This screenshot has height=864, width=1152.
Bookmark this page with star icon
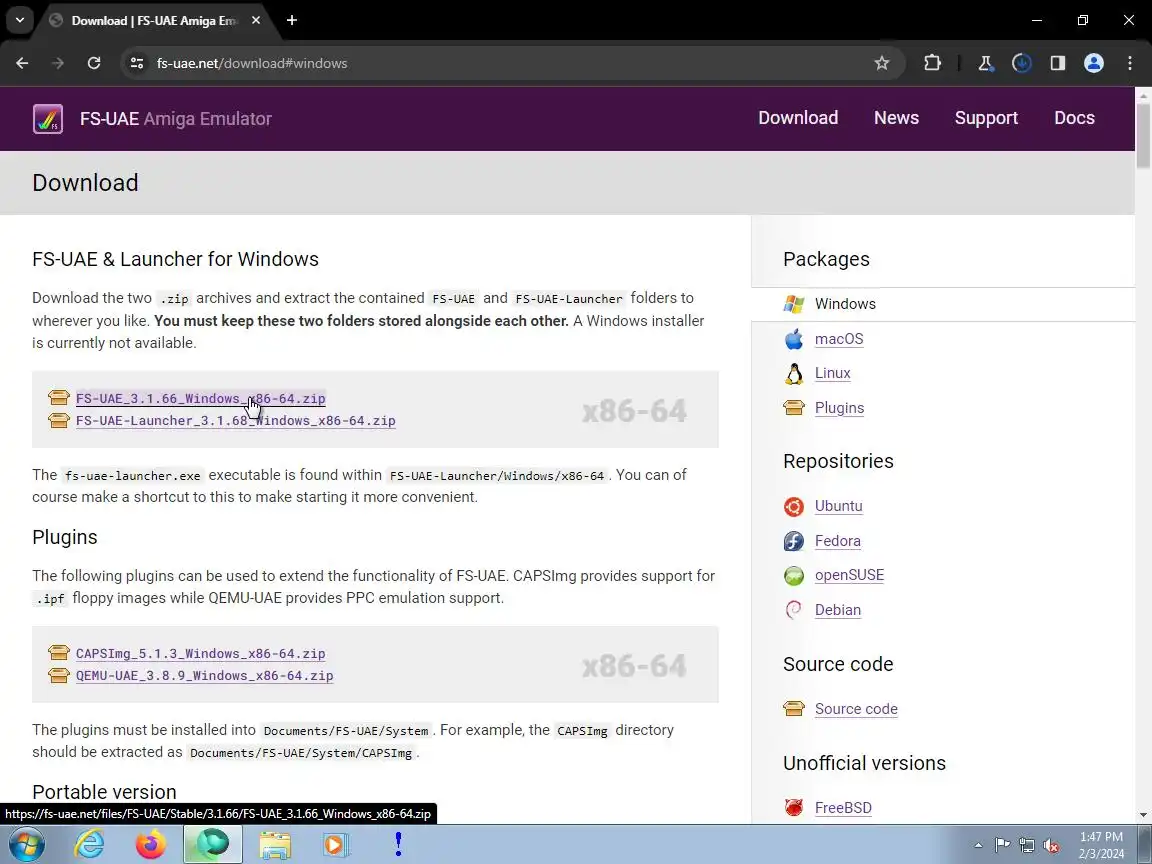(882, 63)
